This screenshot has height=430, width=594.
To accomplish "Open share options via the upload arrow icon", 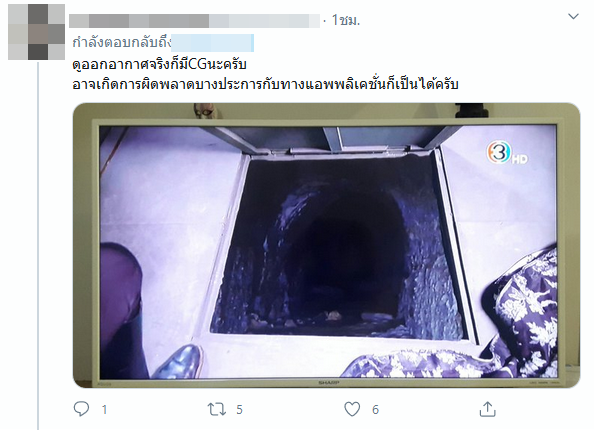I will tap(488, 409).
